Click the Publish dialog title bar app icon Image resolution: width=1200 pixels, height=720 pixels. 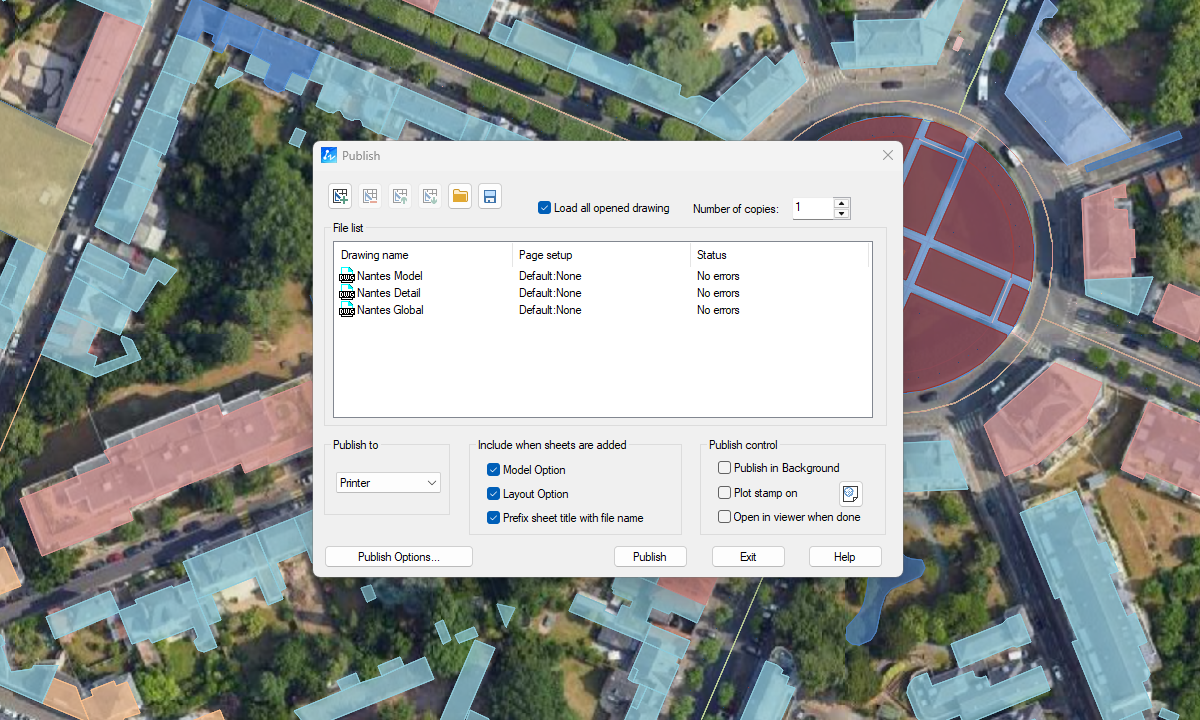(329, 155)
